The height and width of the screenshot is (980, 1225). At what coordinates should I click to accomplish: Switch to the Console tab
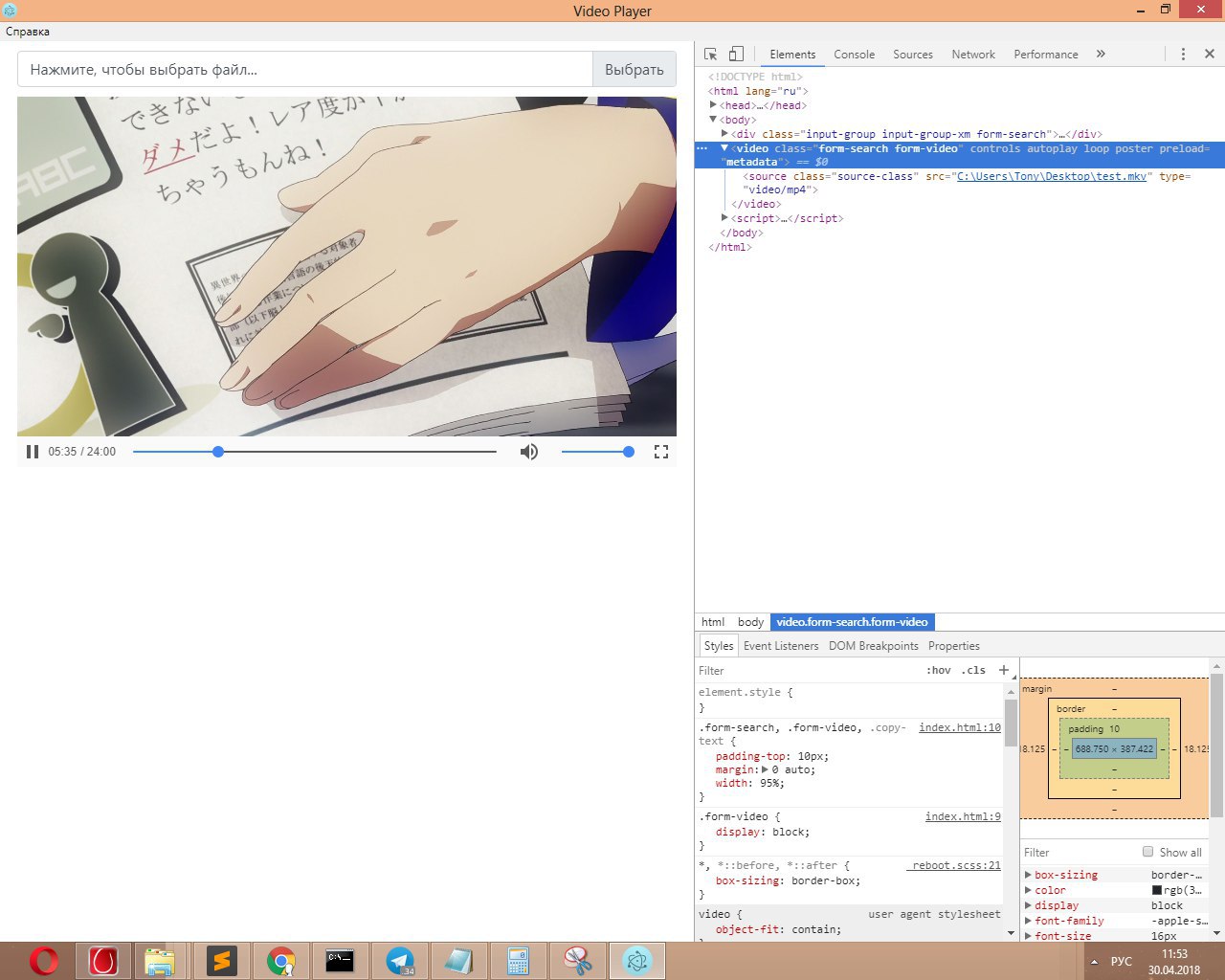tap(854, 55)
